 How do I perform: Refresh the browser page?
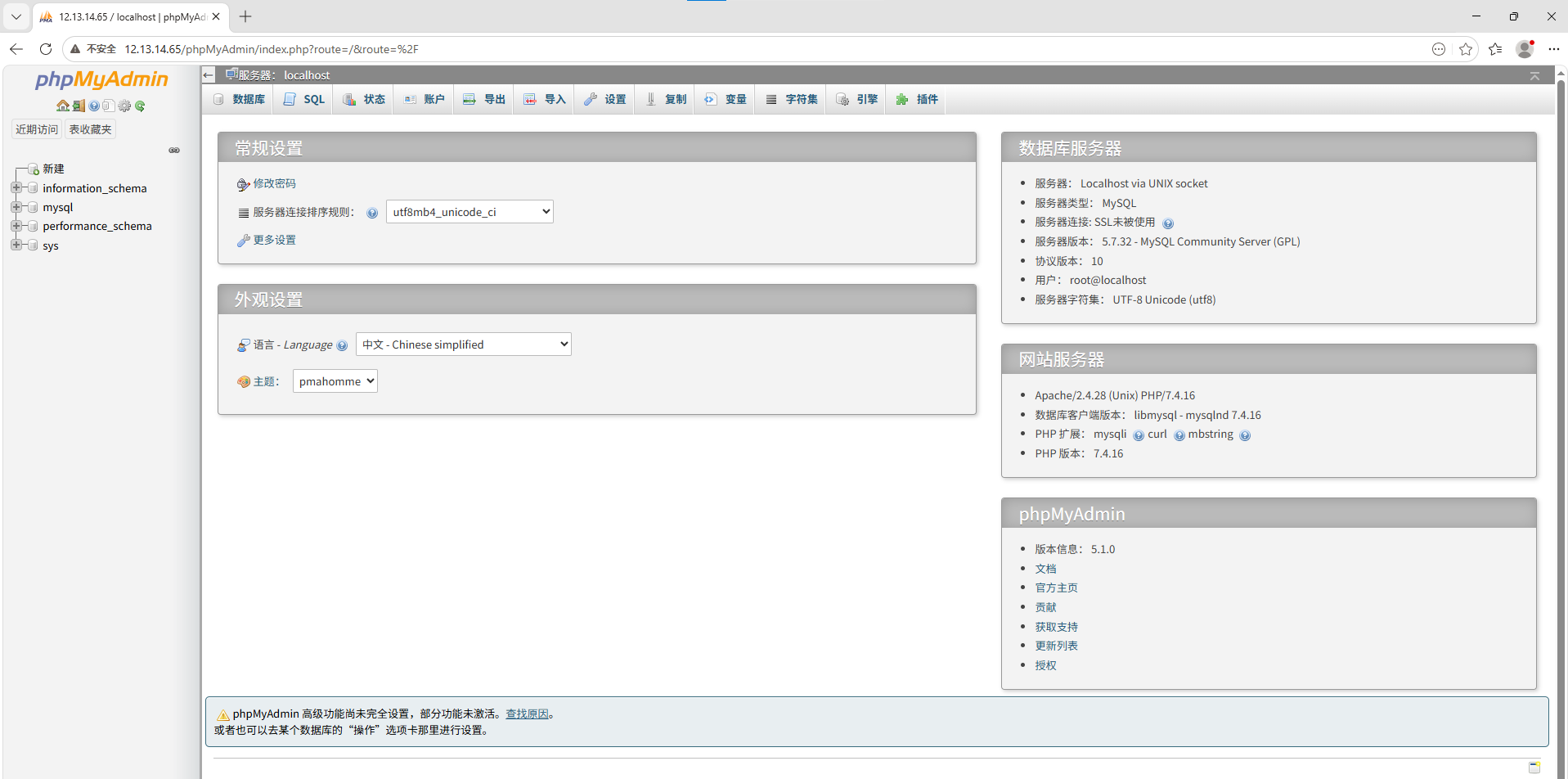(46, 49)
